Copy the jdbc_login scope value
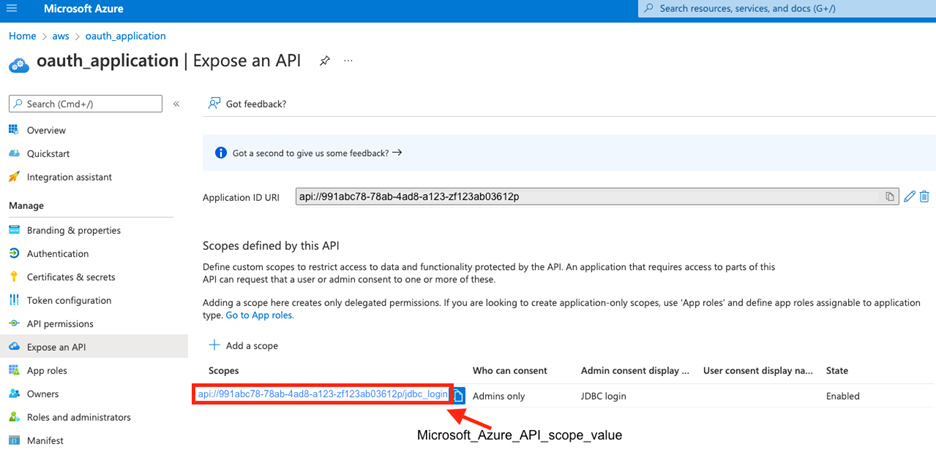936x452 pixels. click(x=458, y=395)
